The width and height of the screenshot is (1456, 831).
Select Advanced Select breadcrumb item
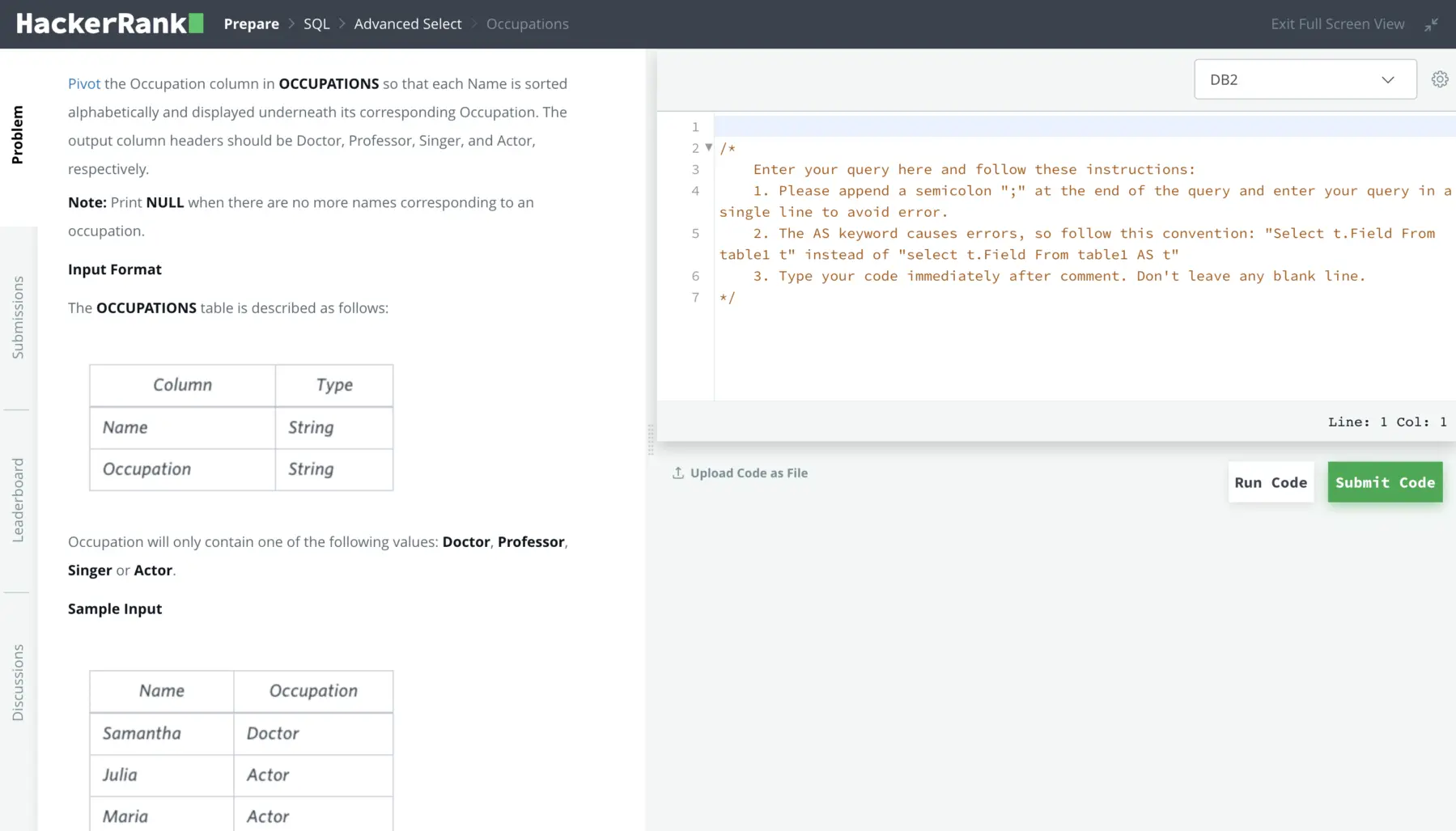[408, 24]
